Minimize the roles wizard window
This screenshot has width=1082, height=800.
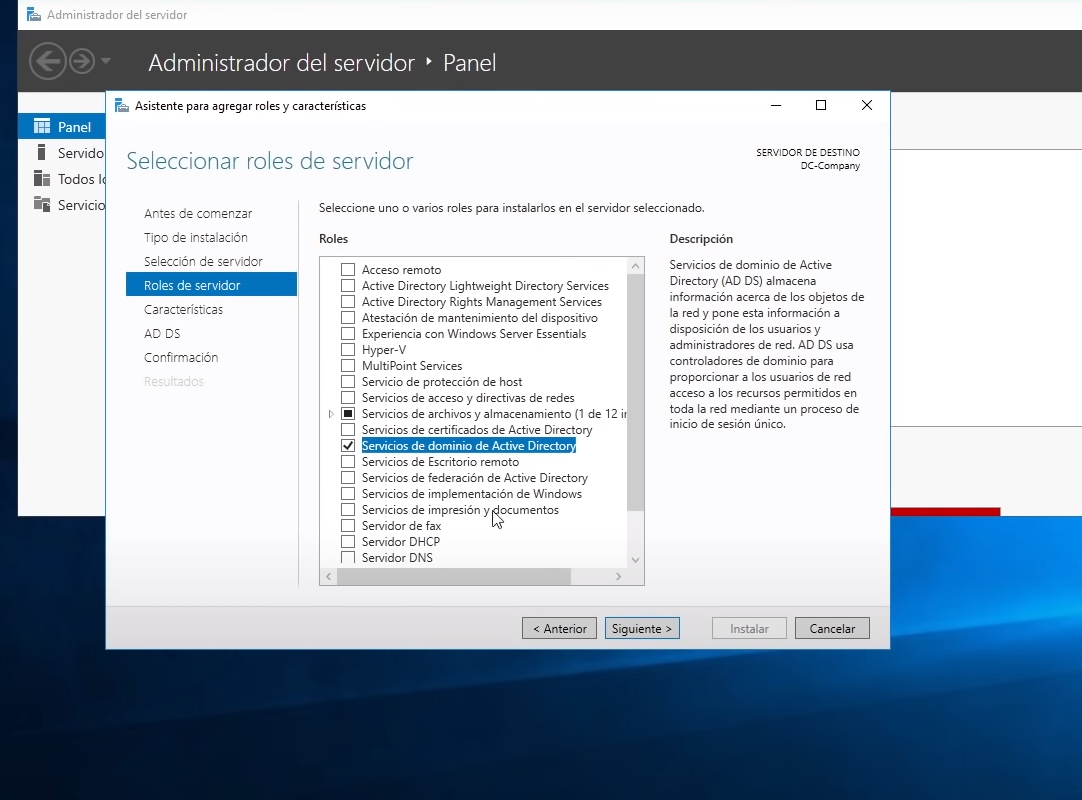click(776, 105)
